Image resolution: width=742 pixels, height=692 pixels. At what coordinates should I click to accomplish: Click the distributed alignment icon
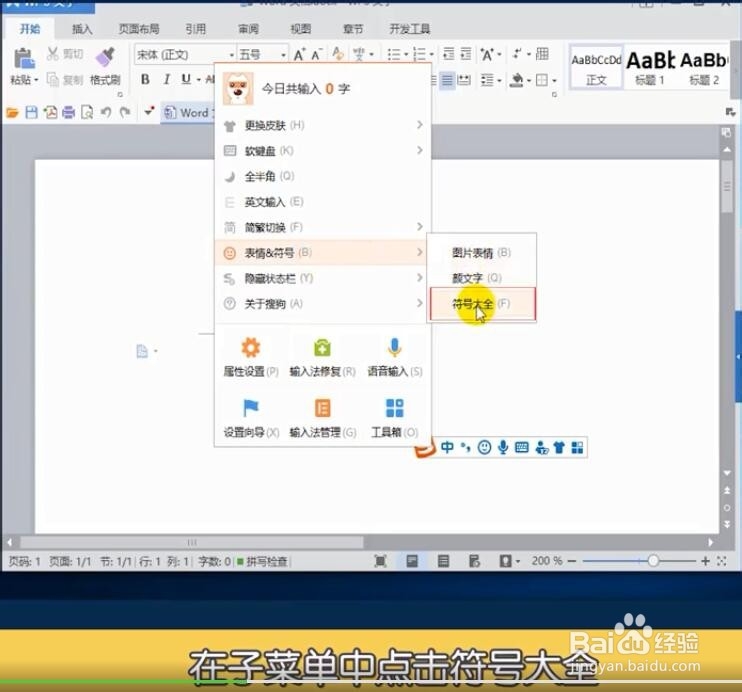tap(464, 80)
